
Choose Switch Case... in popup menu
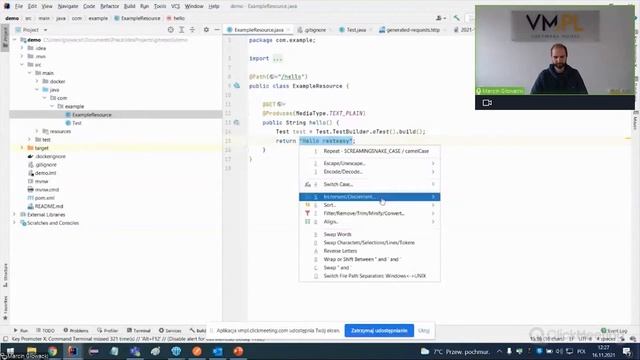point(369,184)
